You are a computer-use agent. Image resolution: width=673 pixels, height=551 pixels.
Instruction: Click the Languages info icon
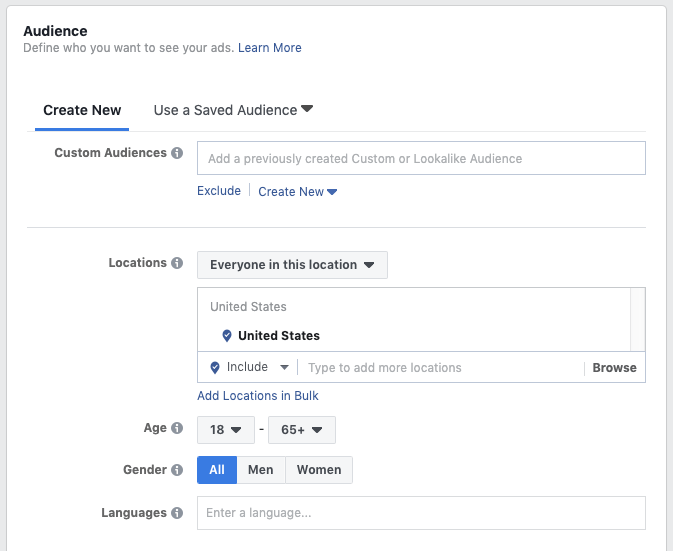point(177,513)
